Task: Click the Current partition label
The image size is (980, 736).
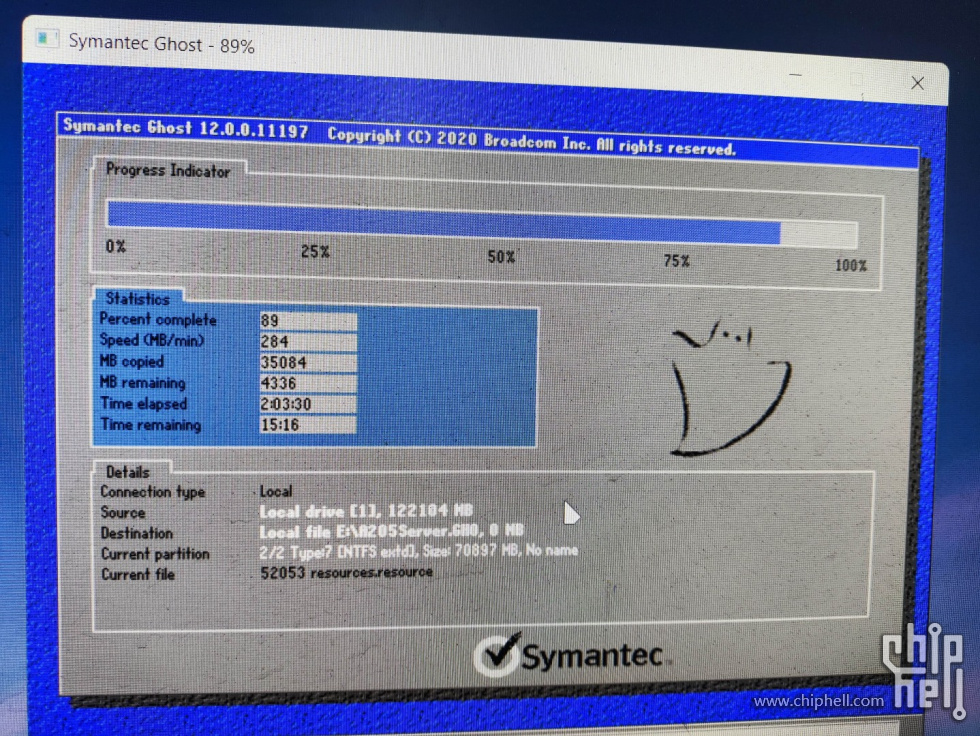Action: pos(156,554)
